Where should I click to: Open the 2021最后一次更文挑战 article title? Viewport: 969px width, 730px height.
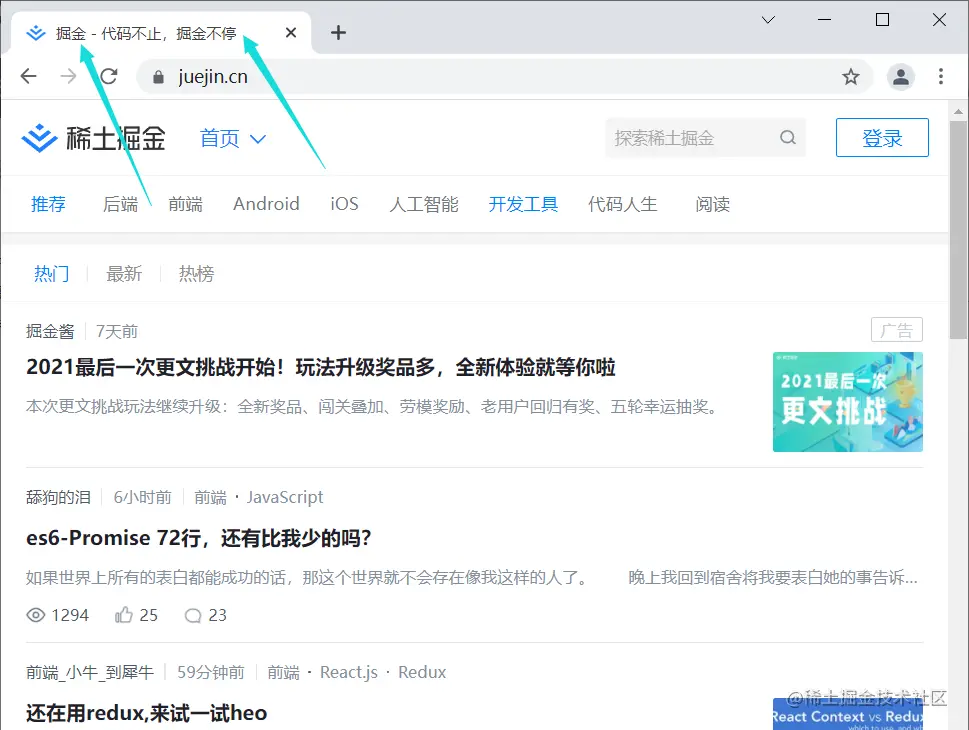321,367
